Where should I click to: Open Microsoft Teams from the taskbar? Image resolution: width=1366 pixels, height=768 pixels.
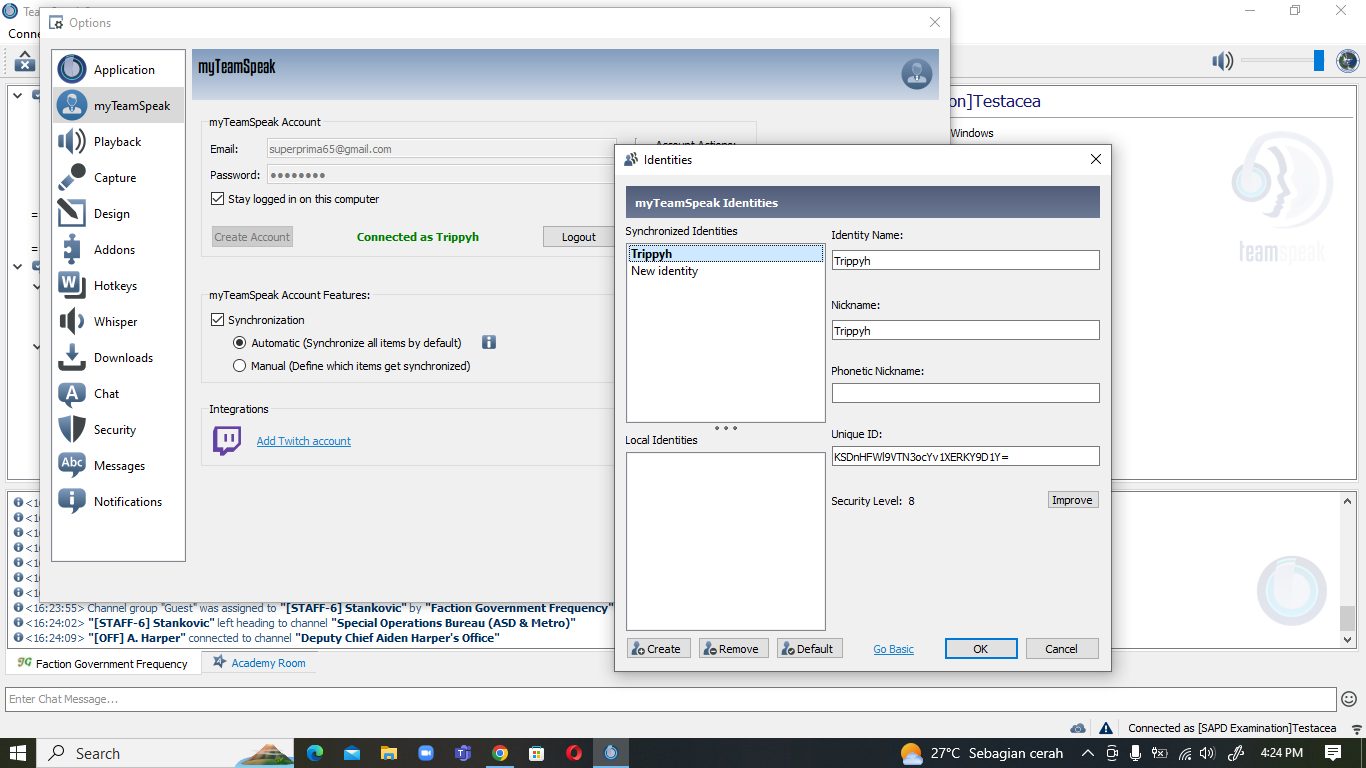[463, 753]
